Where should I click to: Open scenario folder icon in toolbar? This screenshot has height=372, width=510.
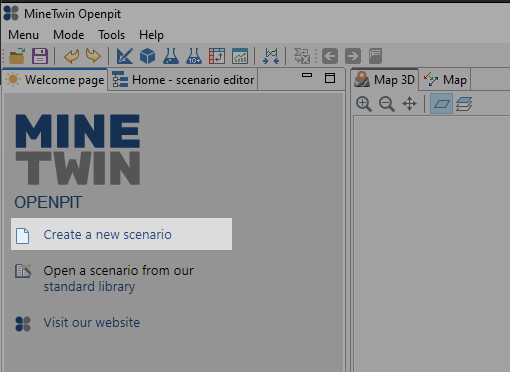[x=17, y=56]
